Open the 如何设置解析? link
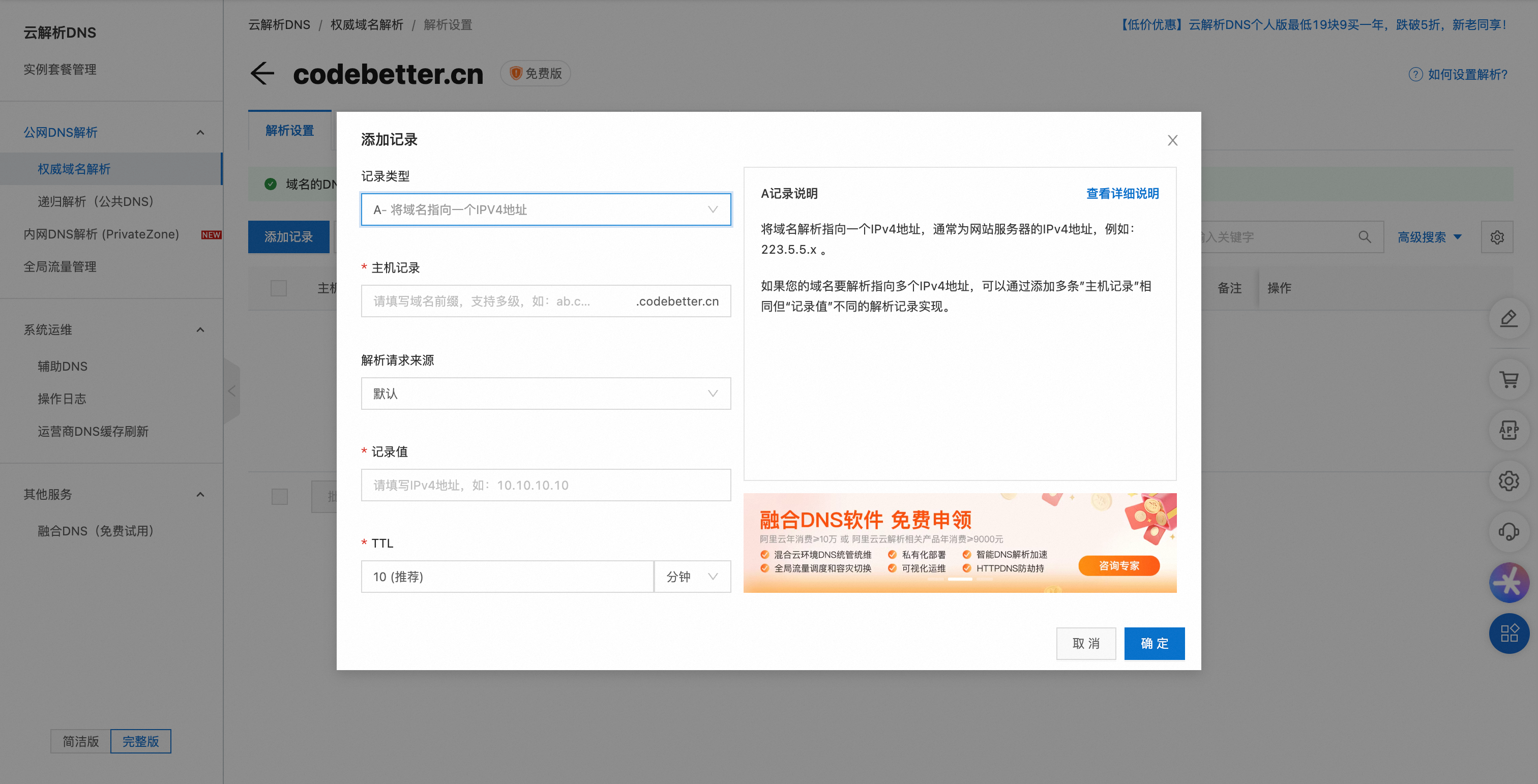Viewport: 1538px width, 784px height. [1467, 75]
